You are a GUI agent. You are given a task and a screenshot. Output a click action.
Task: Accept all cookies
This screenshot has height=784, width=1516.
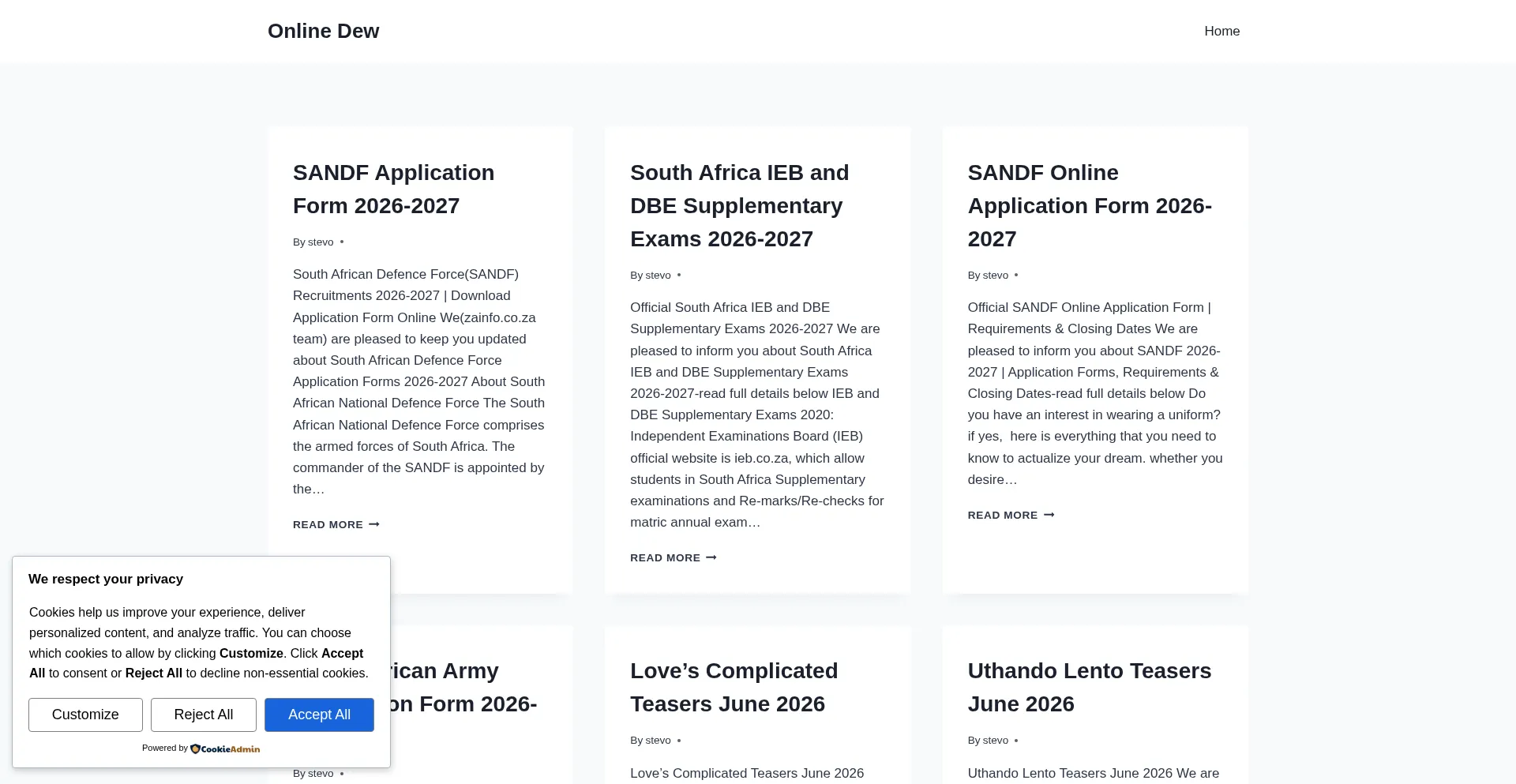tap(319, 715)
